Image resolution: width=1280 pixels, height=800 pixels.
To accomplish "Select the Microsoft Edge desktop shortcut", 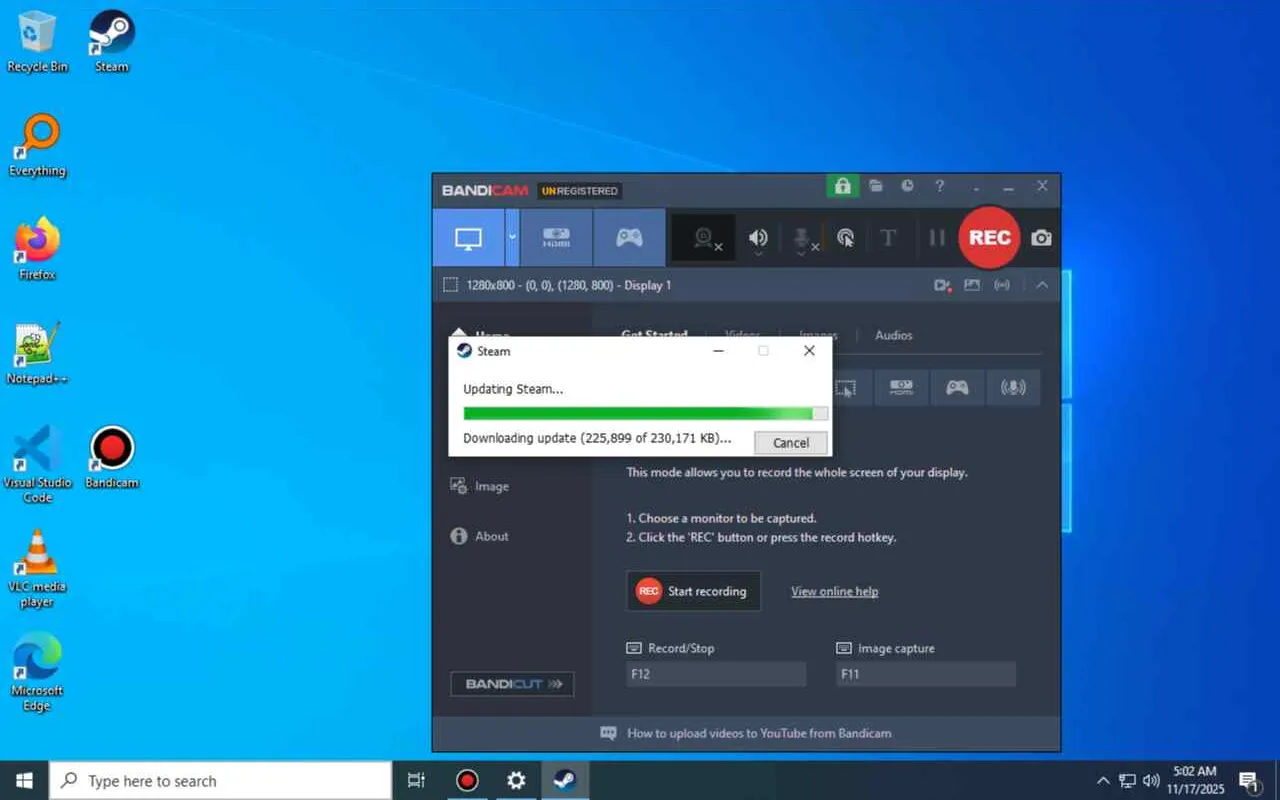I will (38, 672).
